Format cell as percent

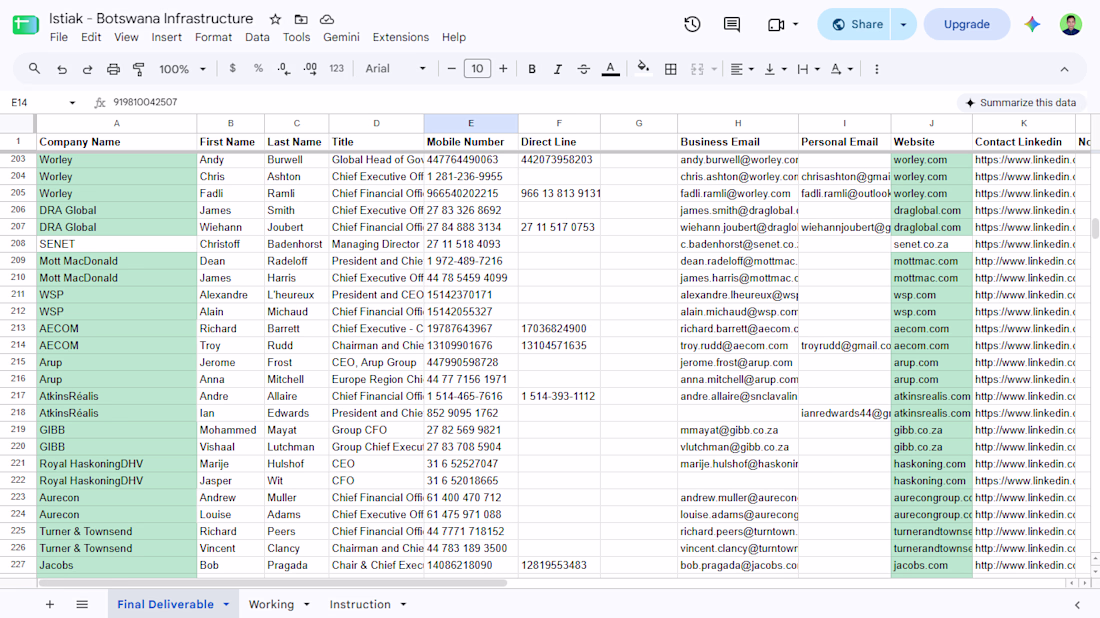click(258, 69)
